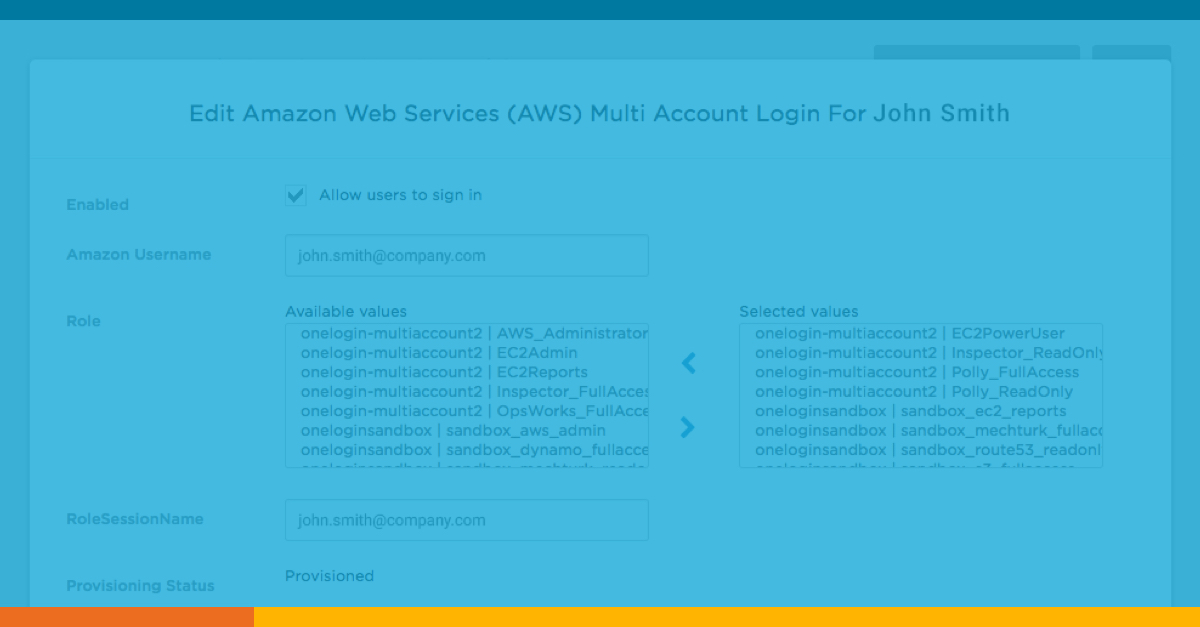
Task: Click the RoleSessionName input field
Action: pos(467,519)
